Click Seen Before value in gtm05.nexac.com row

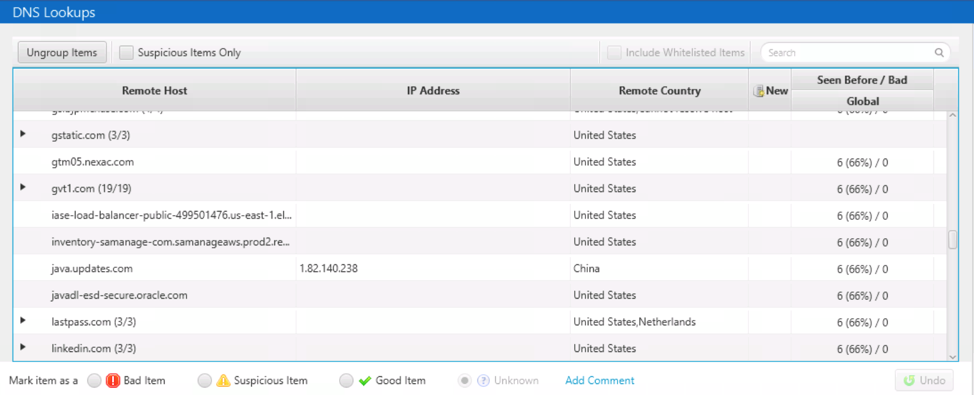[862, 163]
